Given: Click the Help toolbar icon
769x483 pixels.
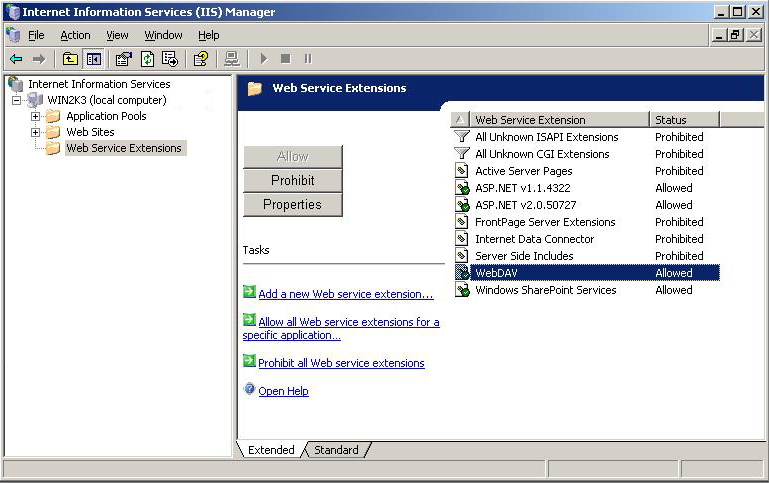Looking at the screenshot, I should (201, 59).
